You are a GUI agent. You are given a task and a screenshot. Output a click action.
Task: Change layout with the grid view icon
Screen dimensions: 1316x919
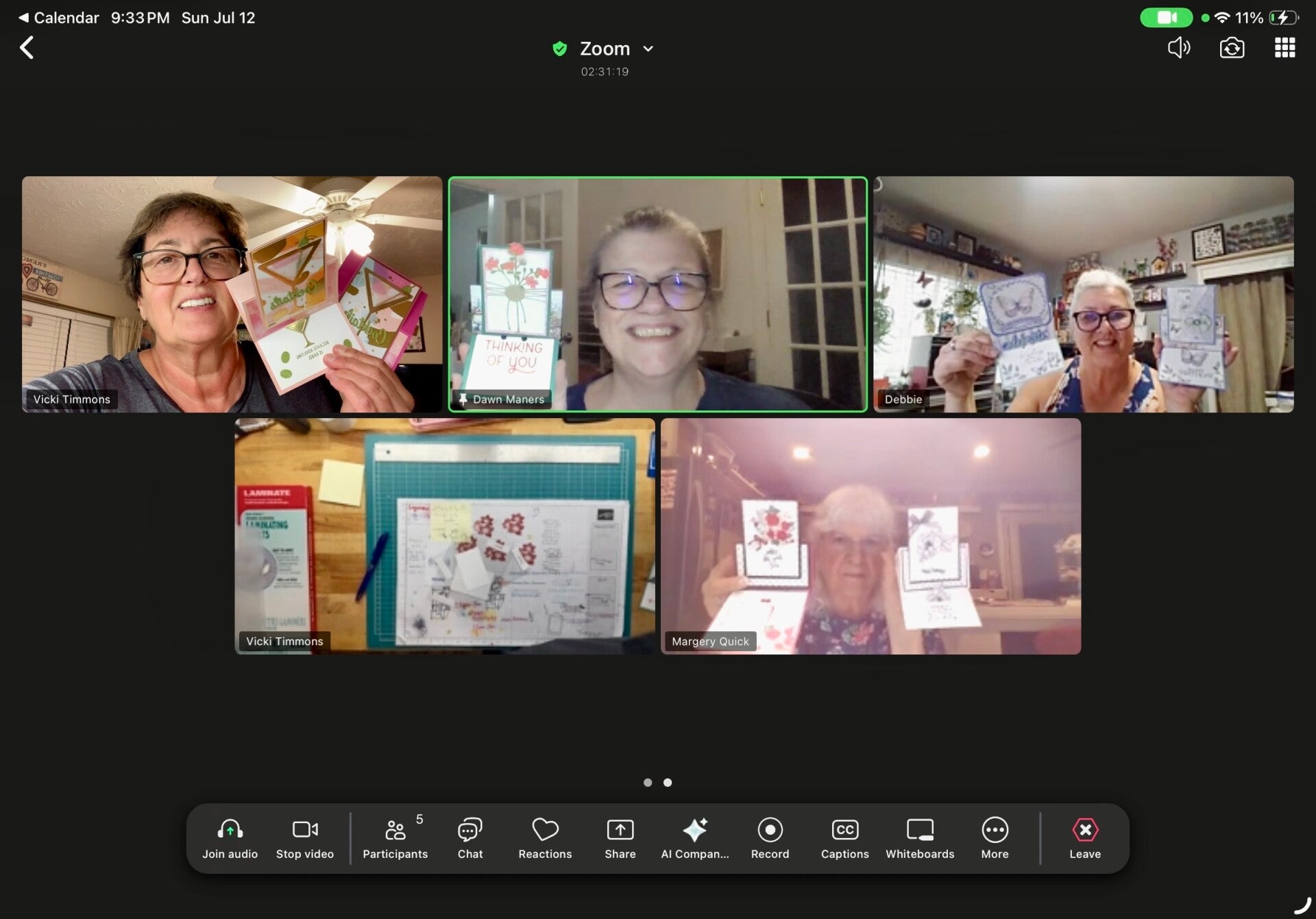(1284, 48)
